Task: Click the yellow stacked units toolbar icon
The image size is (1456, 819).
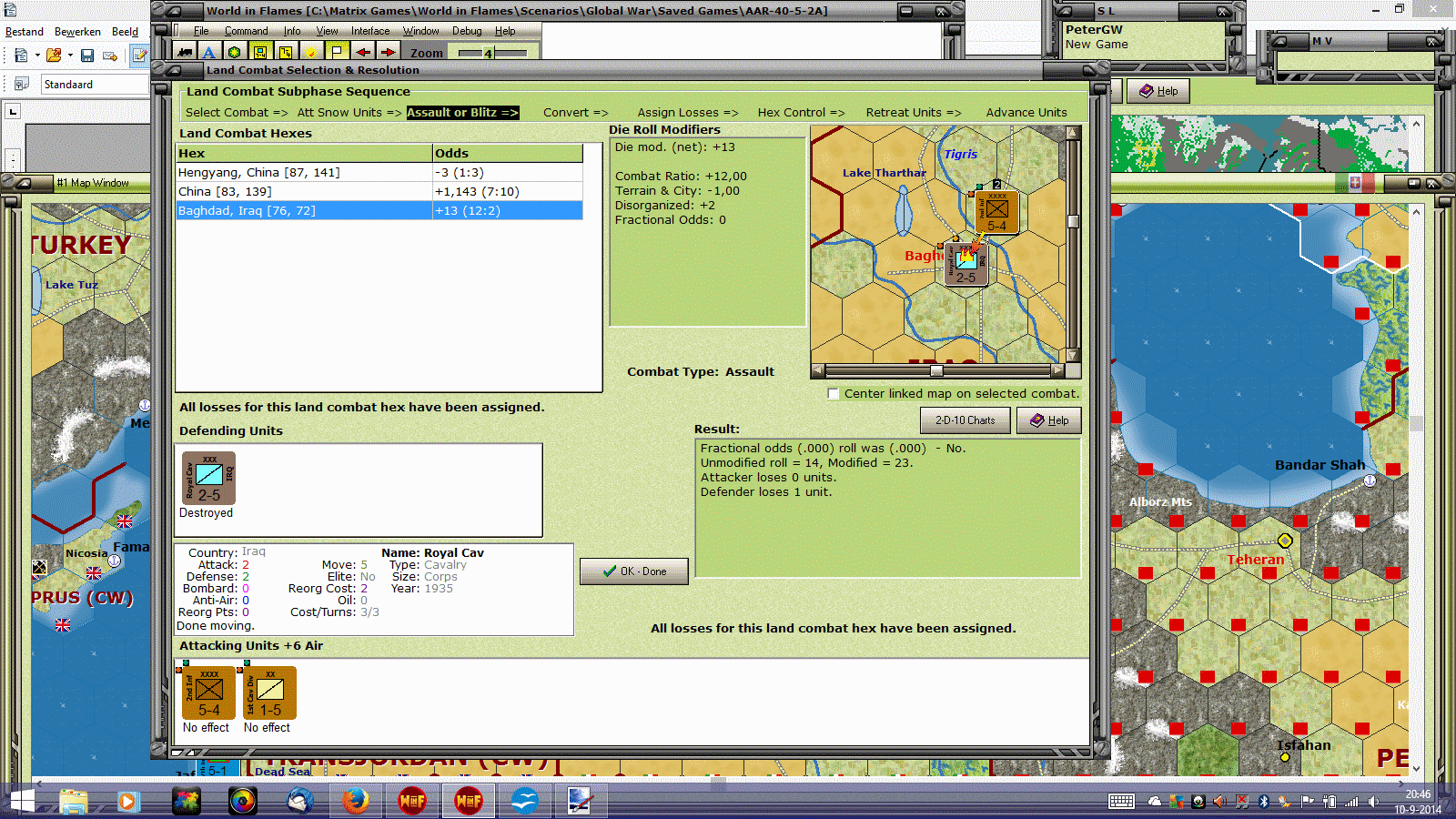Action: click(286, 52)
